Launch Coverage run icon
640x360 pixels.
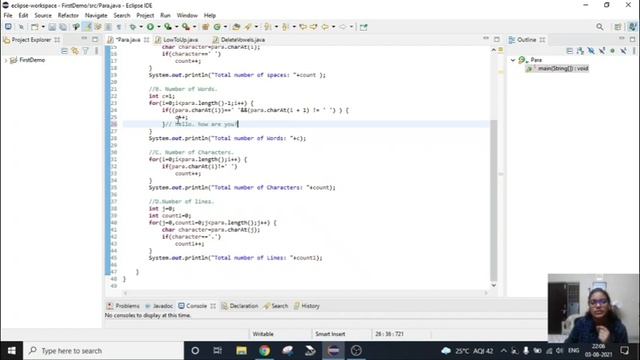point(168,27)
